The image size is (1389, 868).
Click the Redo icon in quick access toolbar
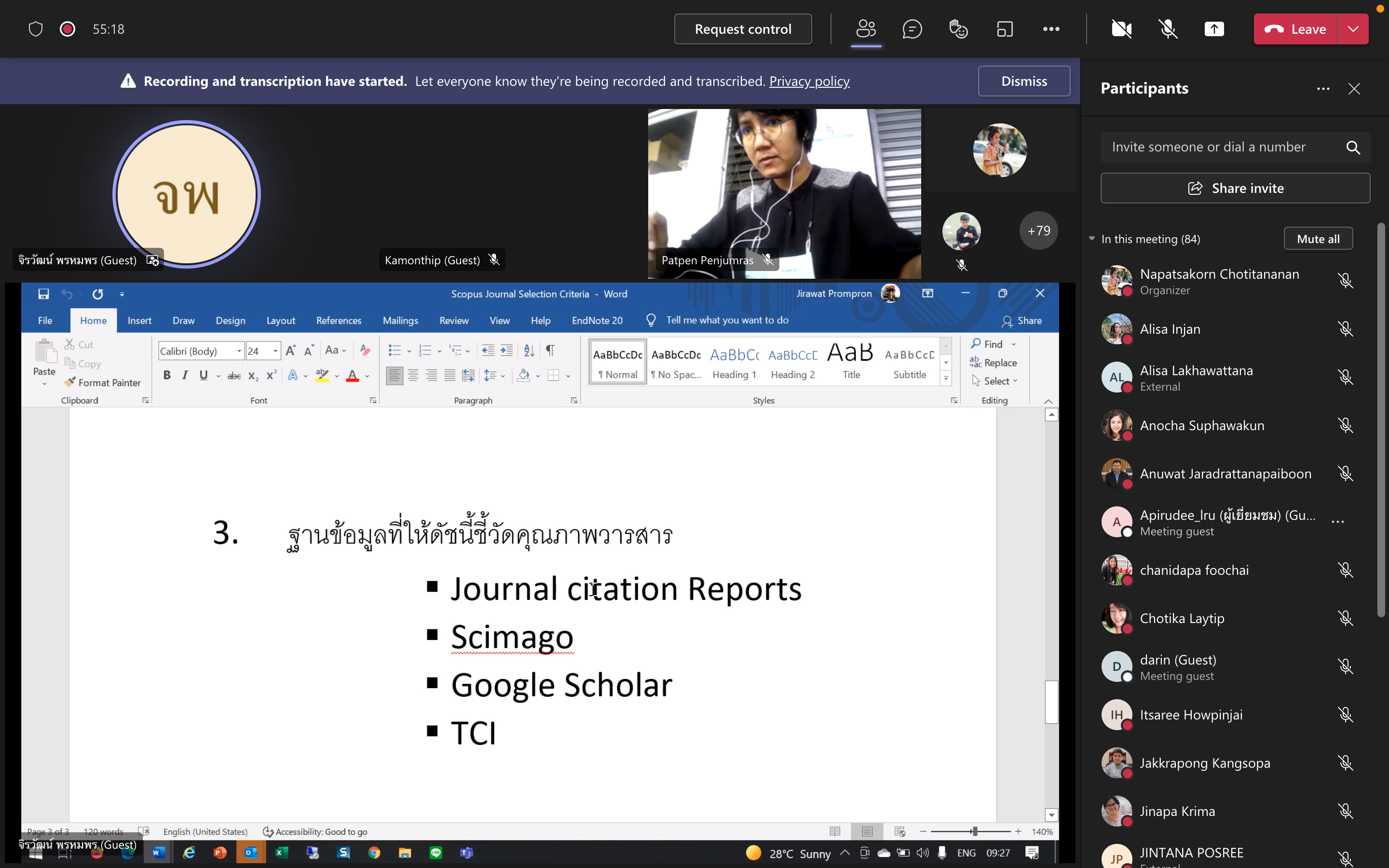pyautogui.click(x=97, y=294)
